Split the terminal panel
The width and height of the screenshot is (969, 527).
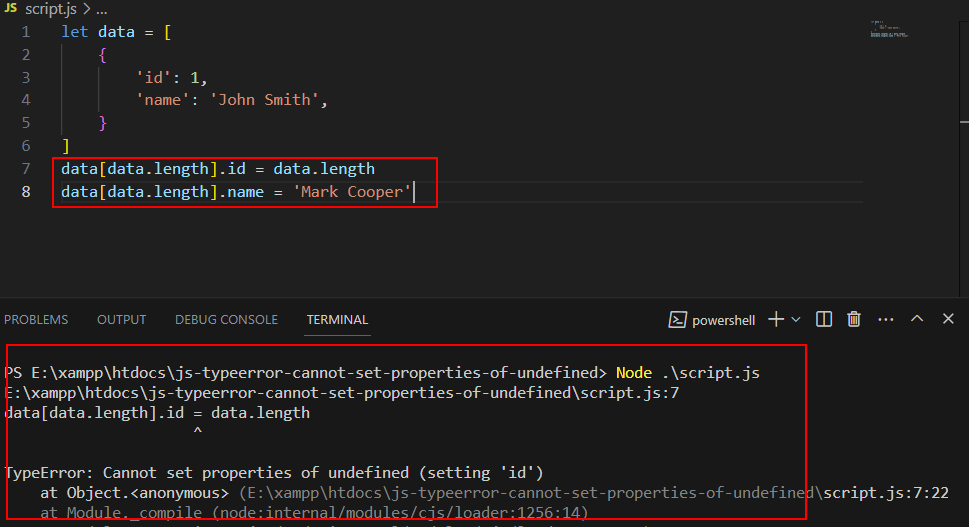click(824, 319)
